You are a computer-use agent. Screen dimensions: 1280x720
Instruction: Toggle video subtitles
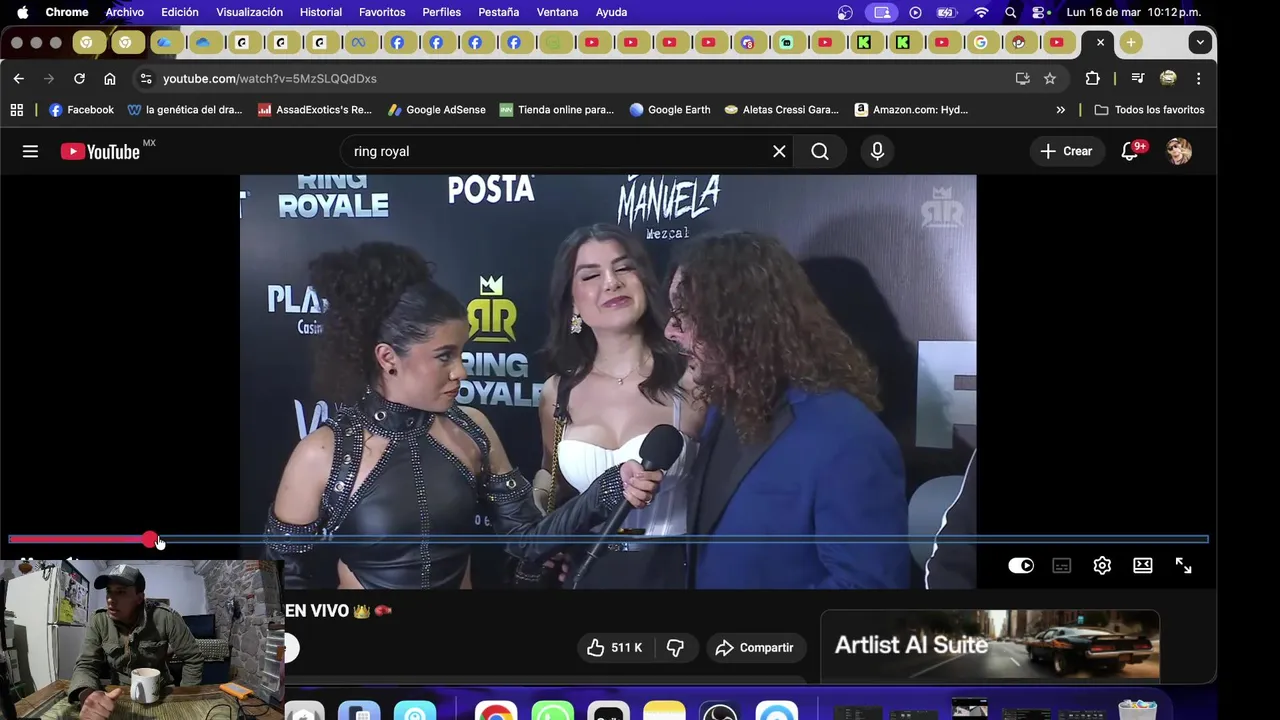pyautogui.click(x=1062, y=566)
